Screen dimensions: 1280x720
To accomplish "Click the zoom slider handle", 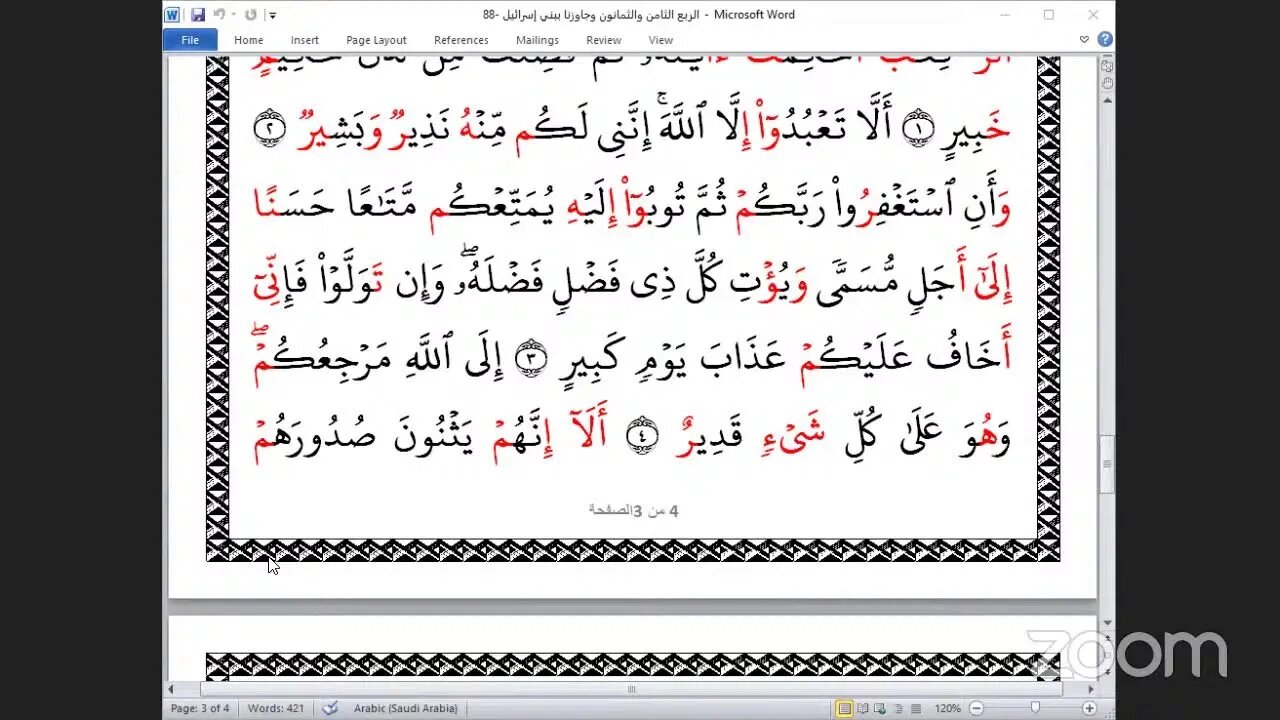I will pos(1035,708).
